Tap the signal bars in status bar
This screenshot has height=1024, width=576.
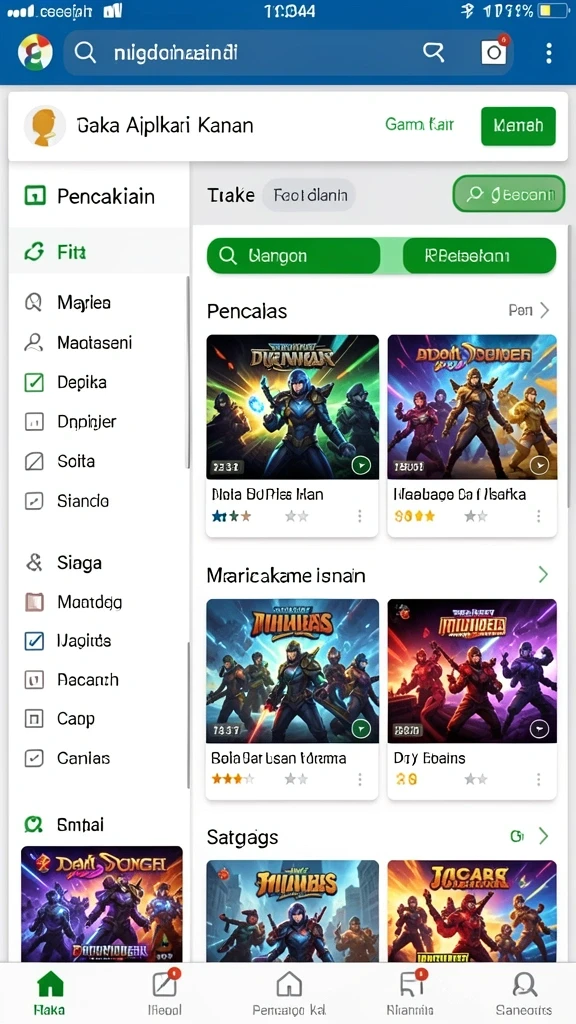(x=20, y=11)
